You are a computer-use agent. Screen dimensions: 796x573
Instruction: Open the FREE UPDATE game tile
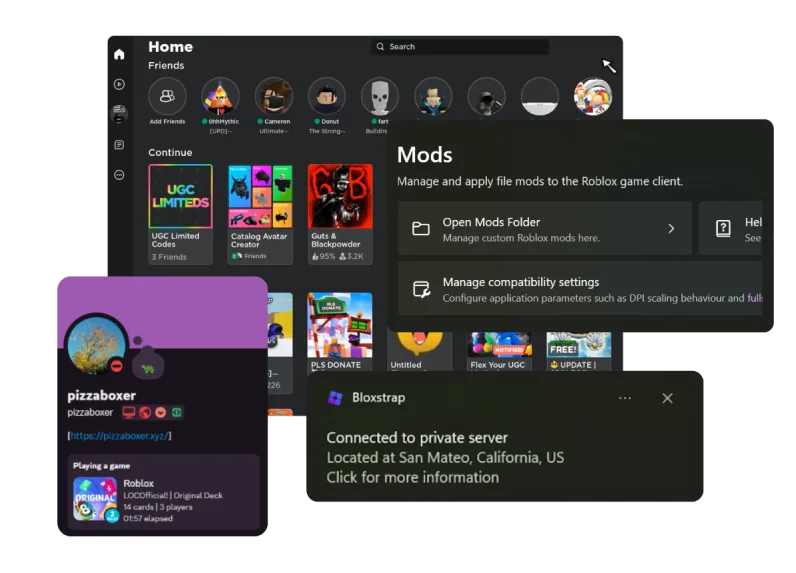point(579,351)
